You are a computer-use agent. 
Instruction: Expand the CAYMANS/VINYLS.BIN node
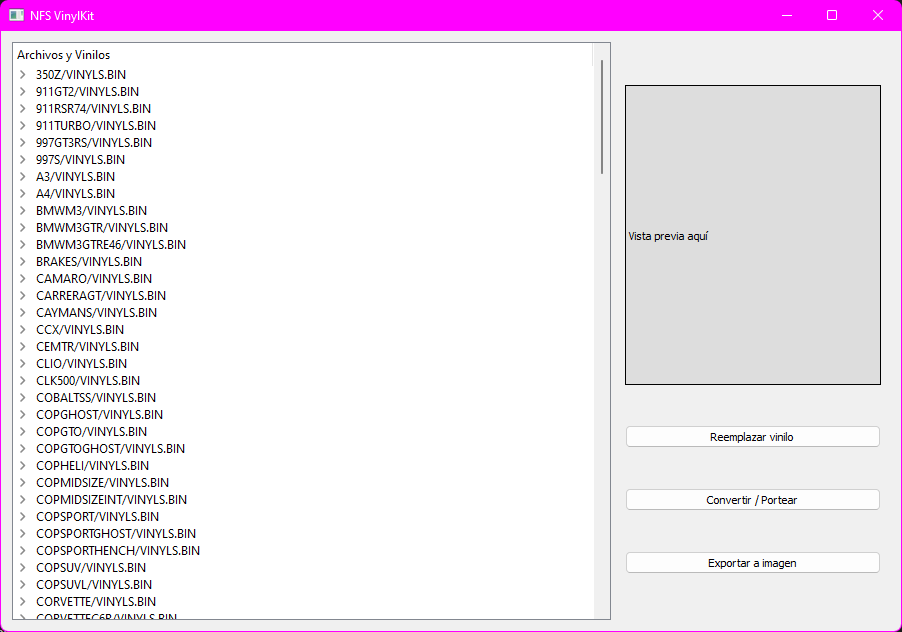click(x=22, y=312)
